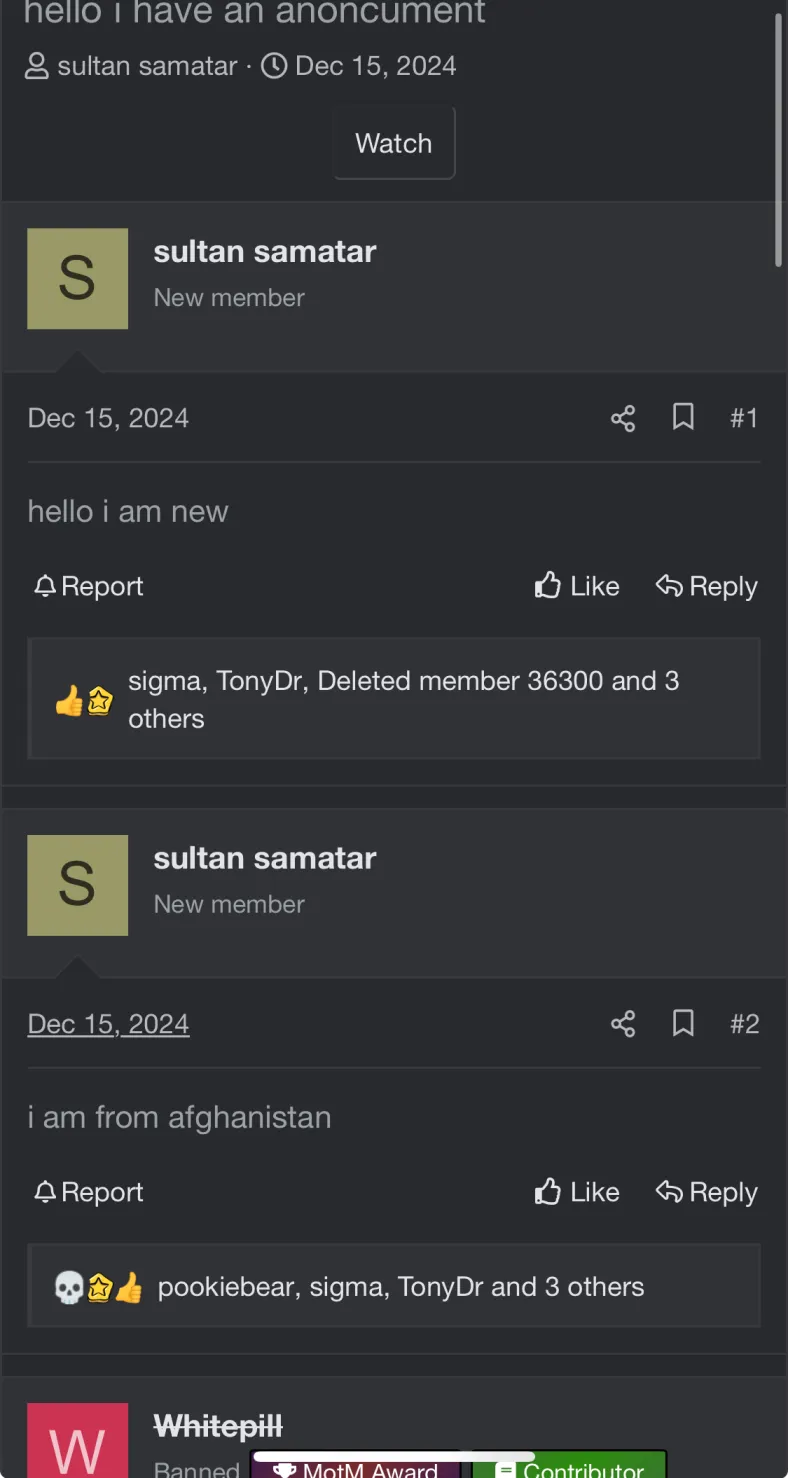Open post #1 permalink number

click(744, 418)
